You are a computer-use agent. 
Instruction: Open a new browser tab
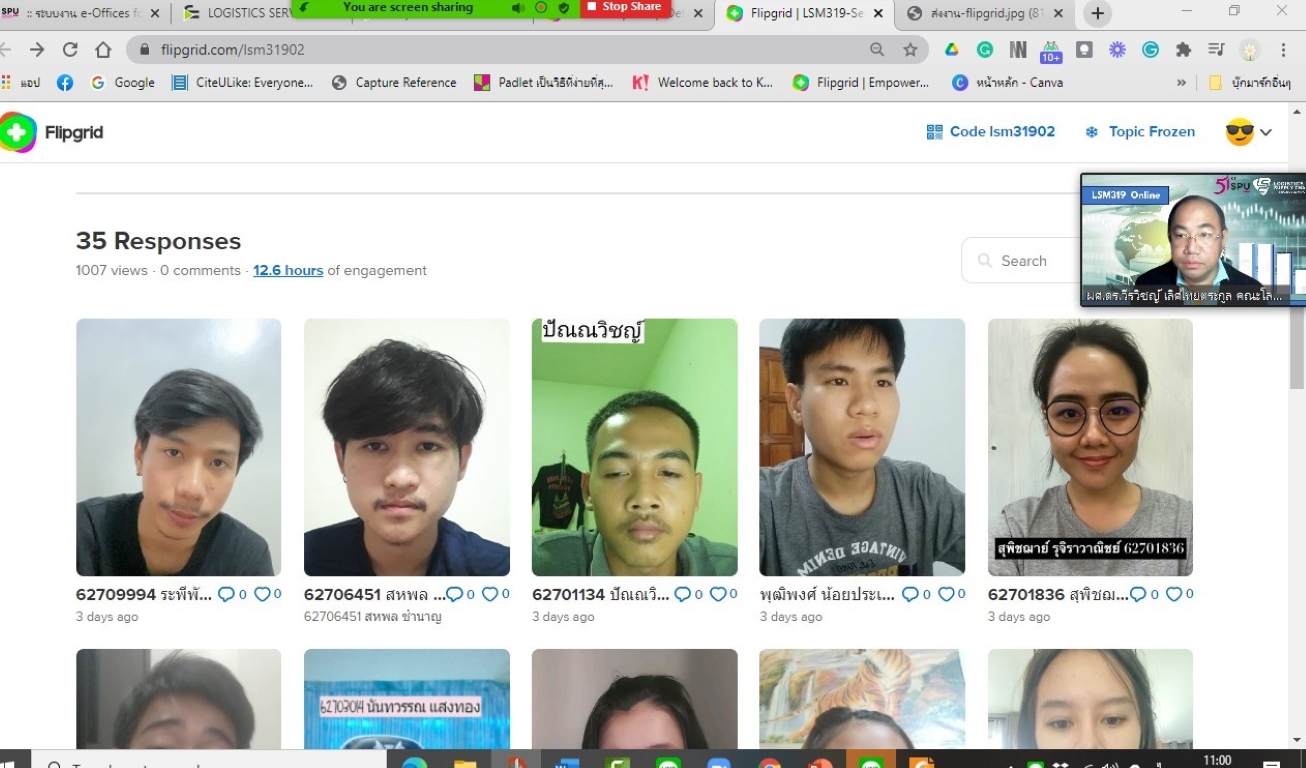pos(1098,13)
